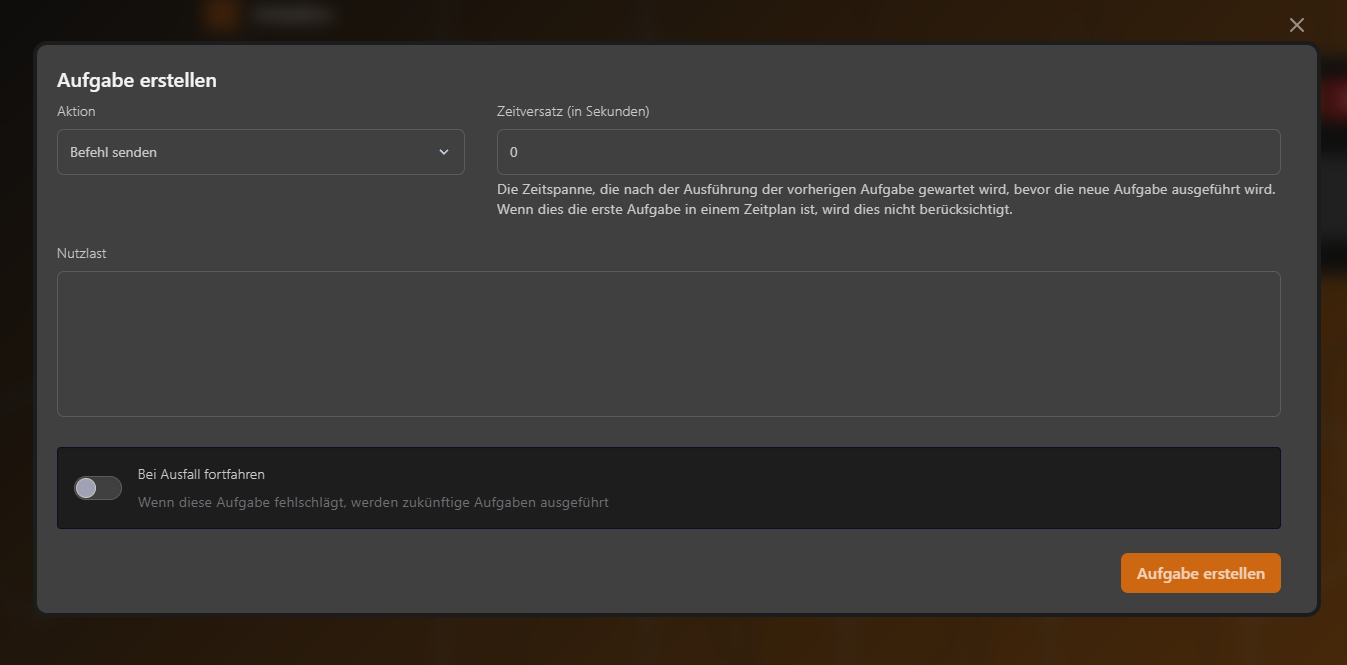The height and width of the screenshot is (665, 1347).
Task: Enable the Bei Ausfall fortfahren switch
Action: point(98,488)
